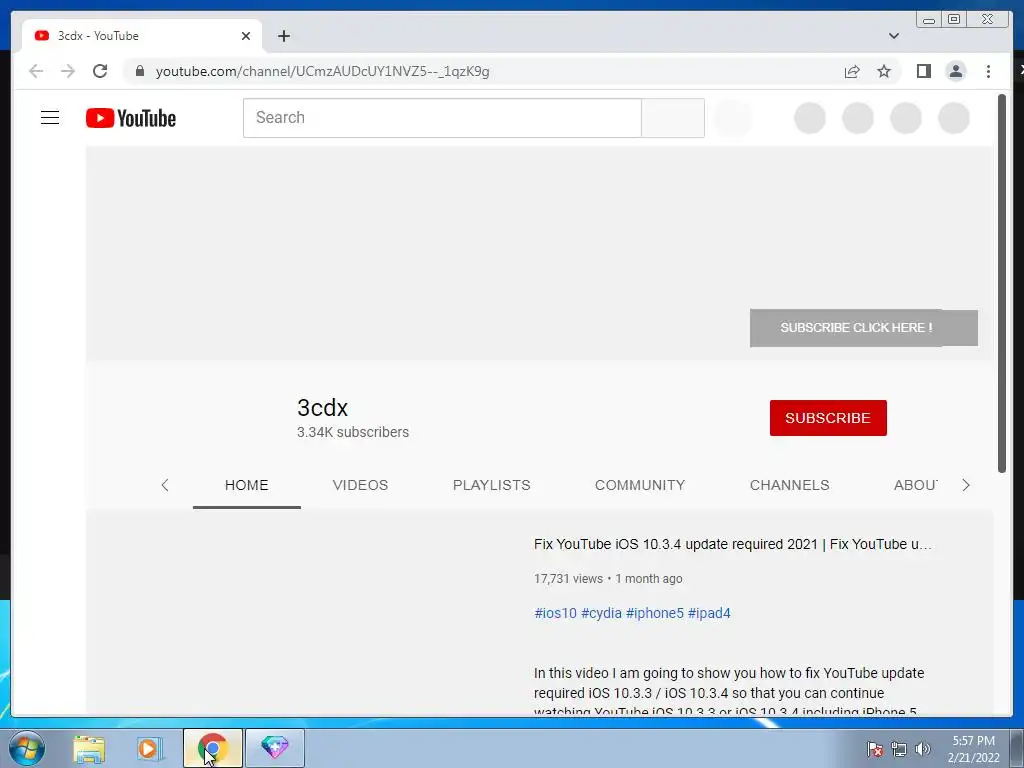This screenshot has width=1024, height=768.
Task: Click the #cydia hashtag
Action: pyautogui.click(x=601, y=613)
